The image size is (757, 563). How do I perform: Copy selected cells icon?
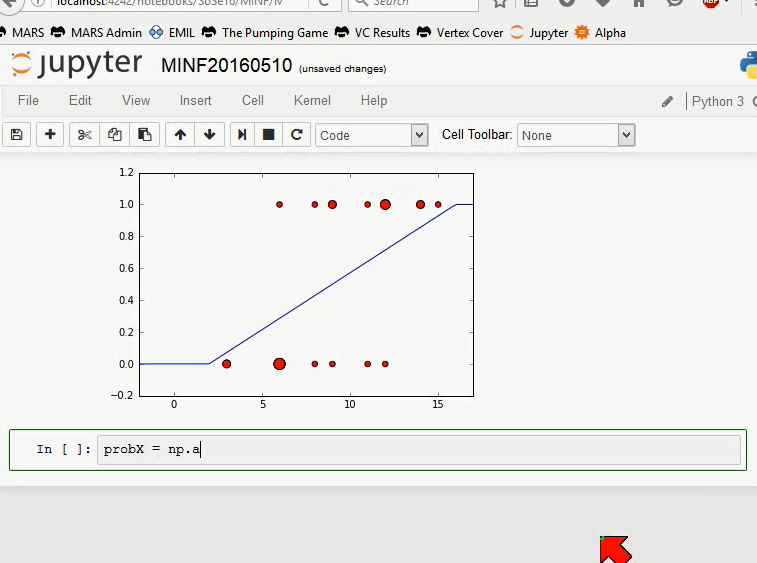coord(114,135)
